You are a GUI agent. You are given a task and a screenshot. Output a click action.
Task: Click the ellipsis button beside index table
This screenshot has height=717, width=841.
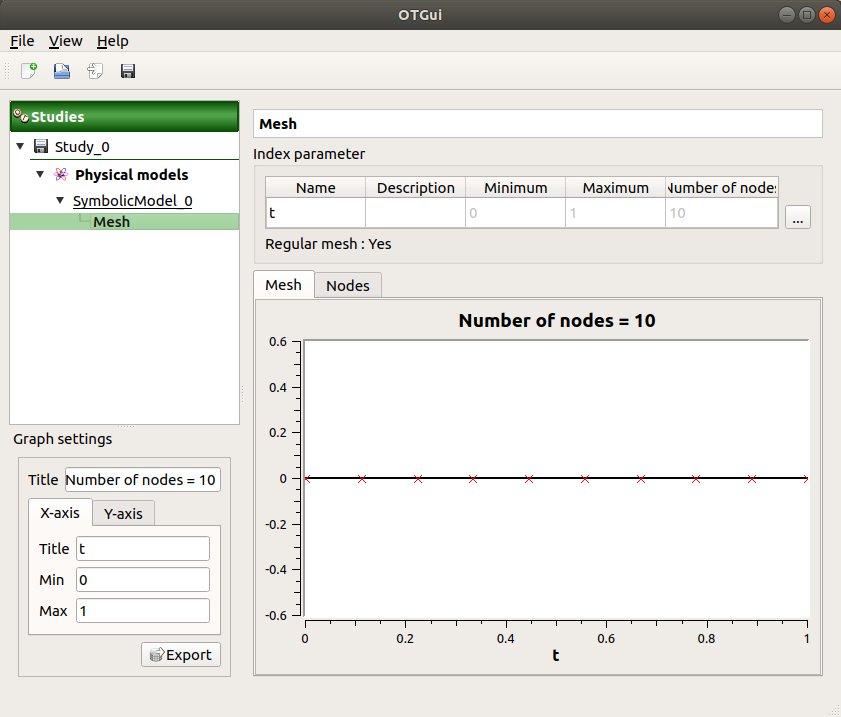point(797,217)
